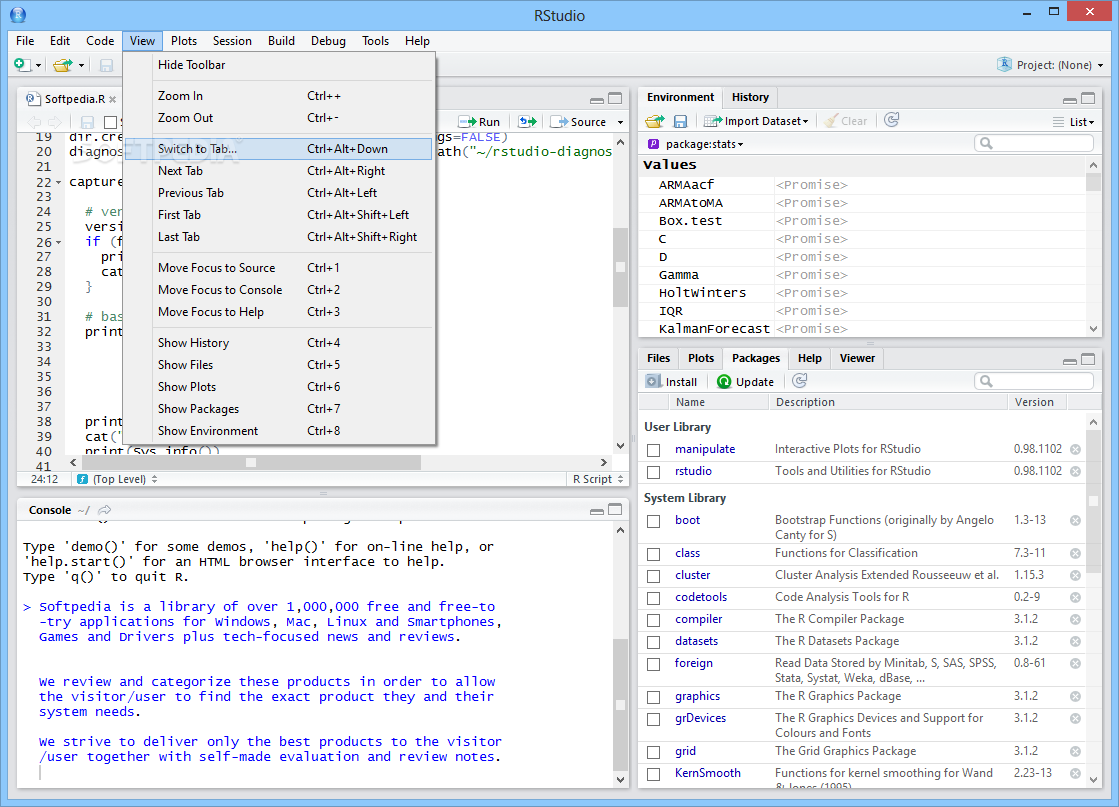Check the rstudio package checkbox

click(653, 472)
